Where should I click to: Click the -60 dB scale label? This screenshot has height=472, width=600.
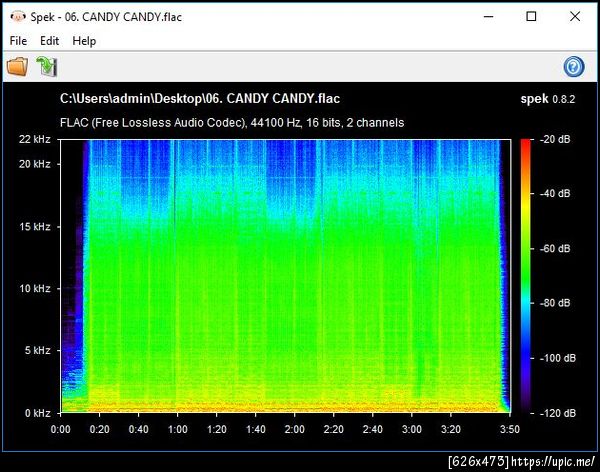point(555,248)
